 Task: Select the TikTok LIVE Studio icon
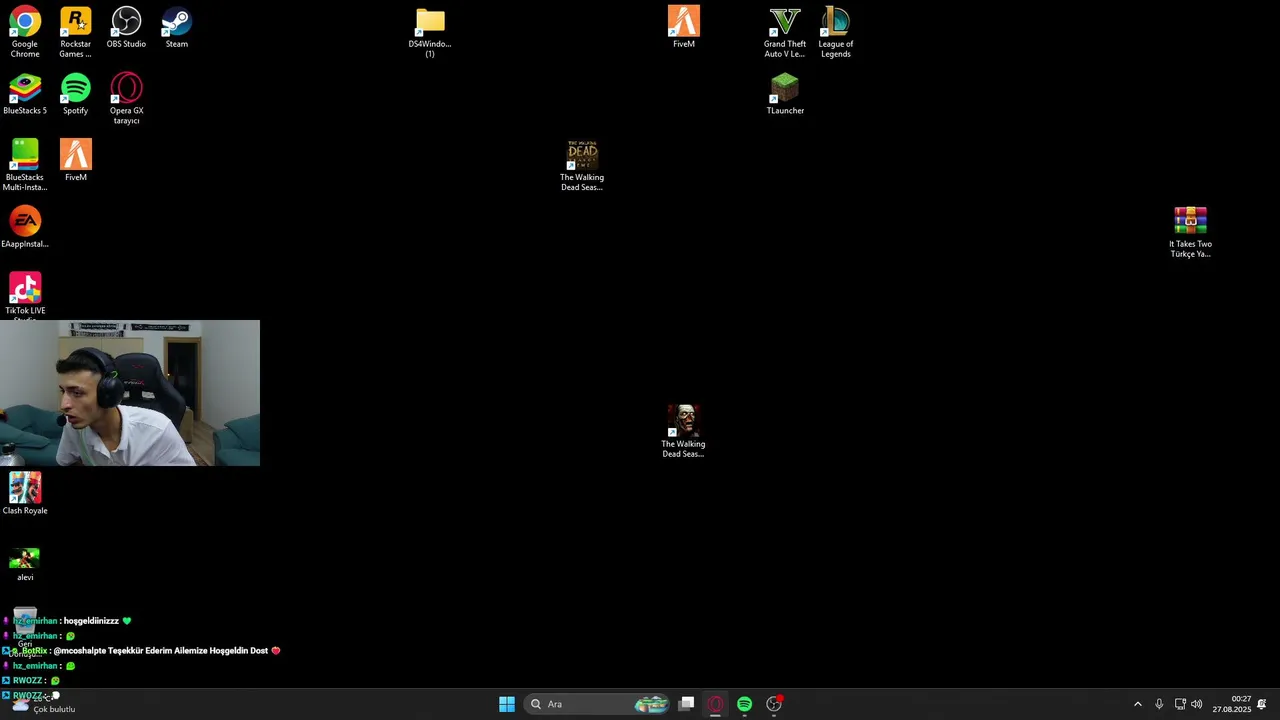[25, 294]
